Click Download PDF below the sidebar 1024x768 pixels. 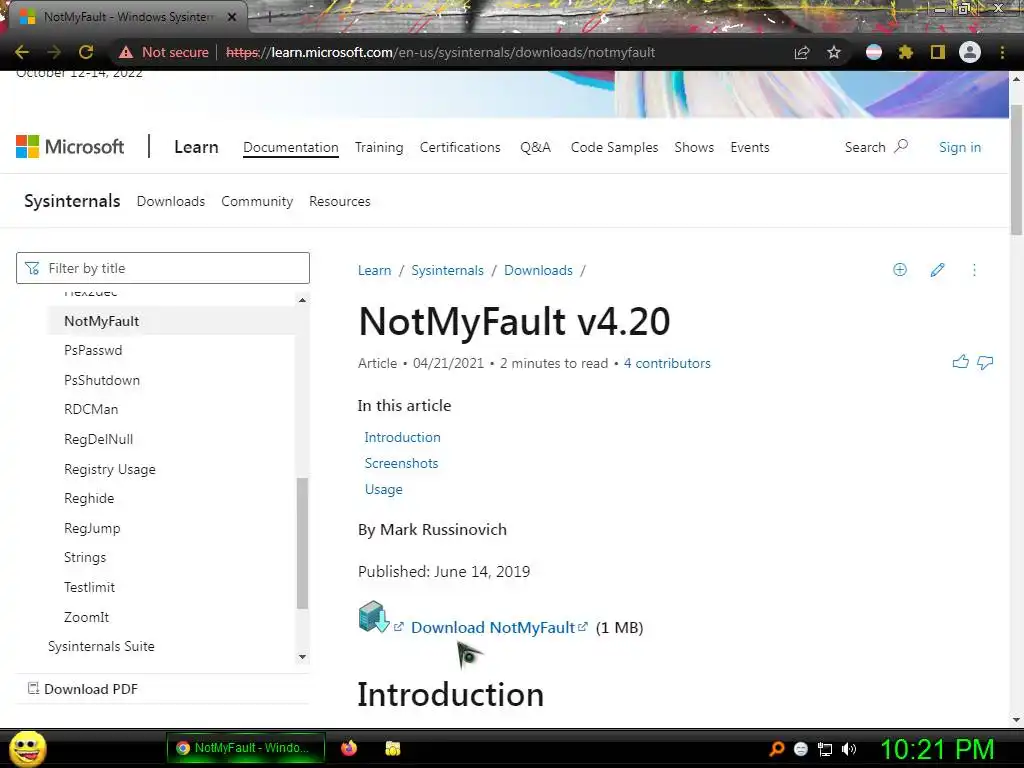pyautogui.click(x=82, y=689)
